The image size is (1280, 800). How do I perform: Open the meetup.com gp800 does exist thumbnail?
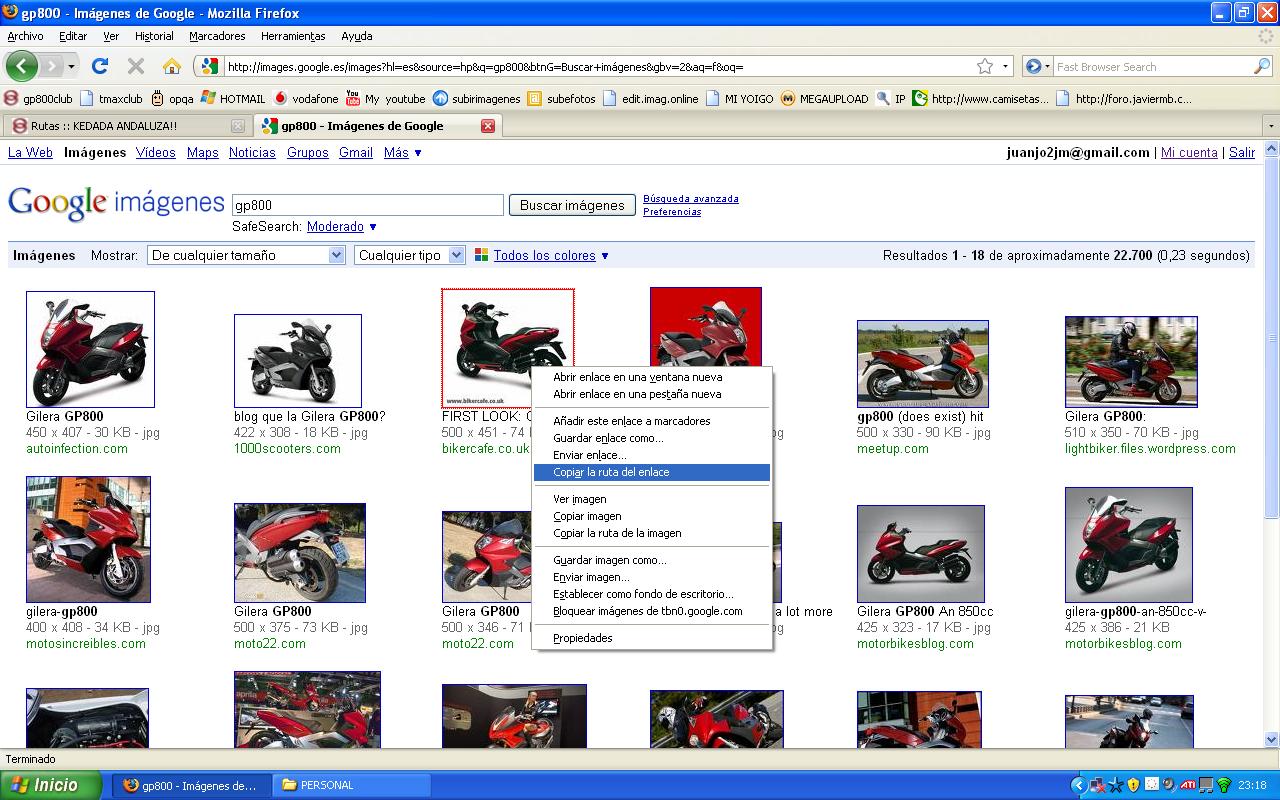click(x=922, y=364)
